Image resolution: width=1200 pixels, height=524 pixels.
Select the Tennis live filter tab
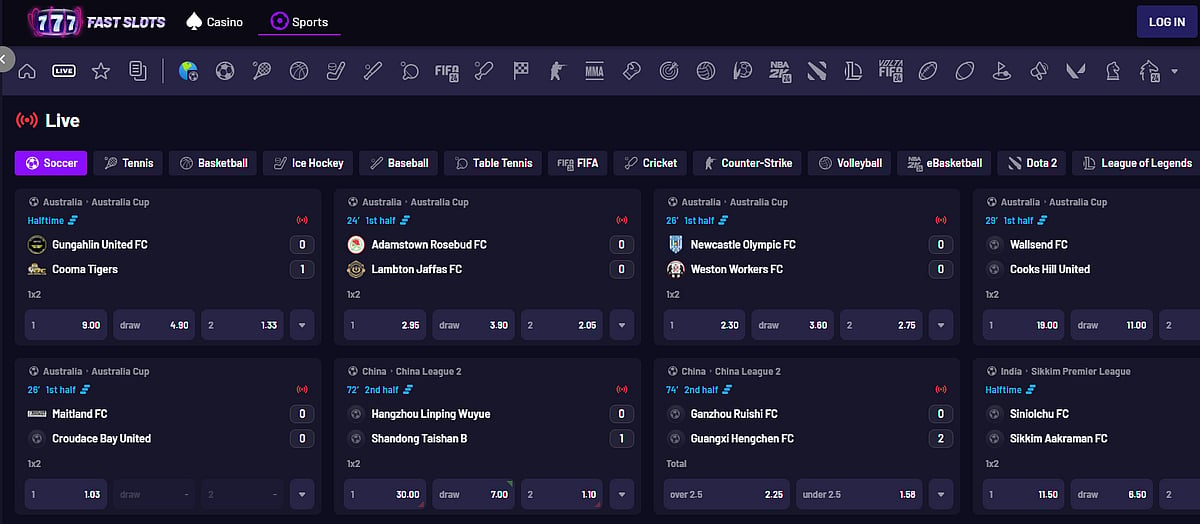click(129, 163)
